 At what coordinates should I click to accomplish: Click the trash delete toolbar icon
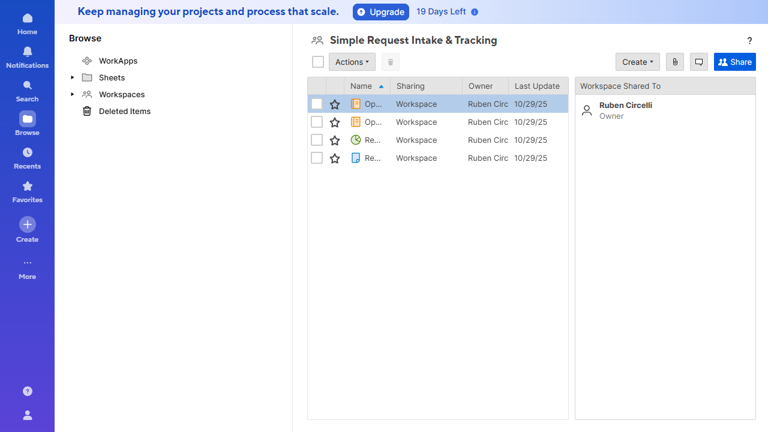click(x=390, y=62)
